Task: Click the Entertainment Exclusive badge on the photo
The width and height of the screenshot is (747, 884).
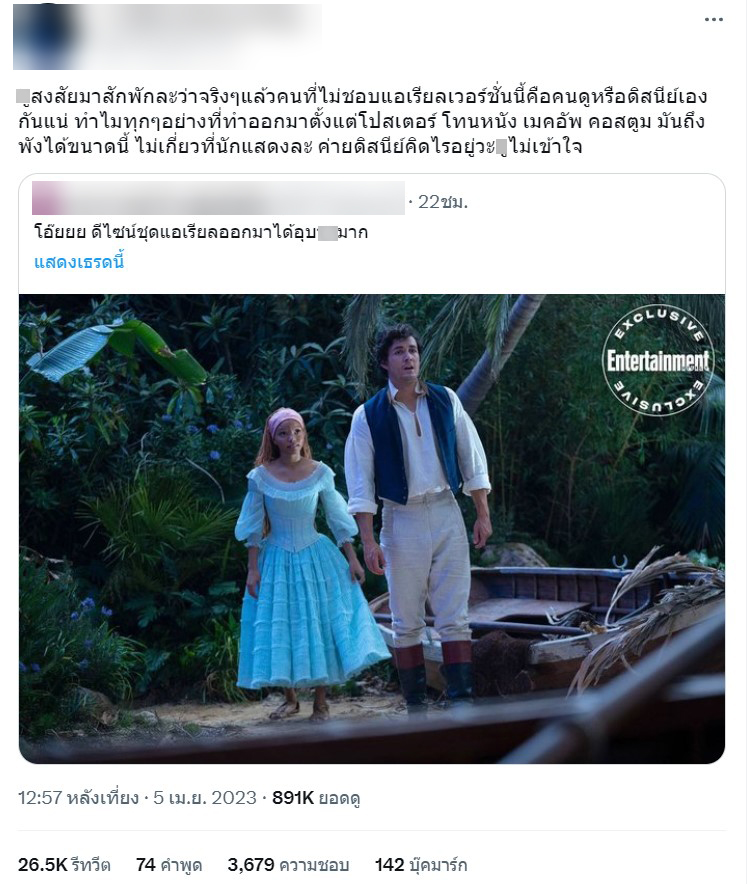Action: (x=658, y=360)
